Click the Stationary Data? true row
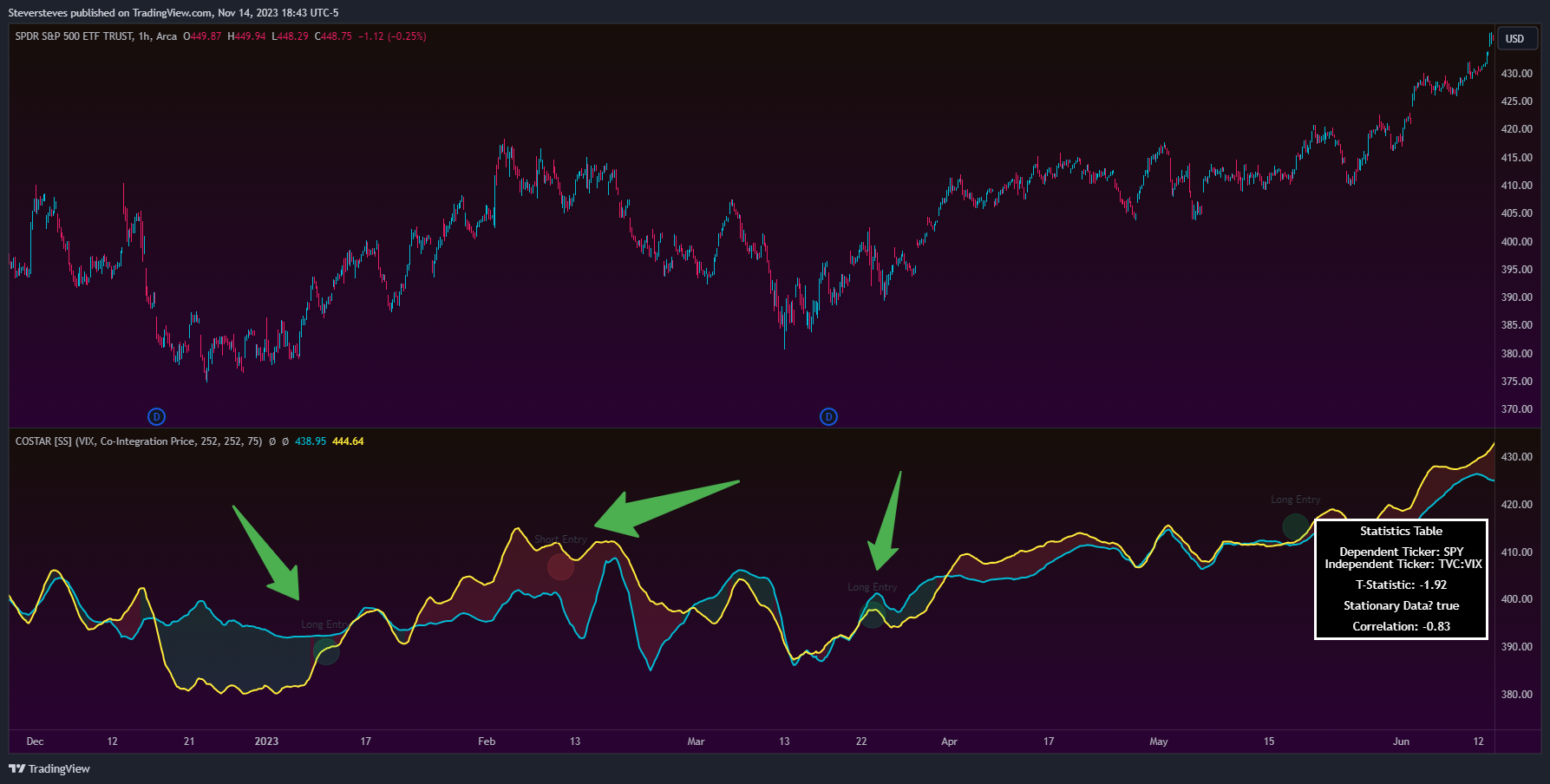 tap(1401, 605)
